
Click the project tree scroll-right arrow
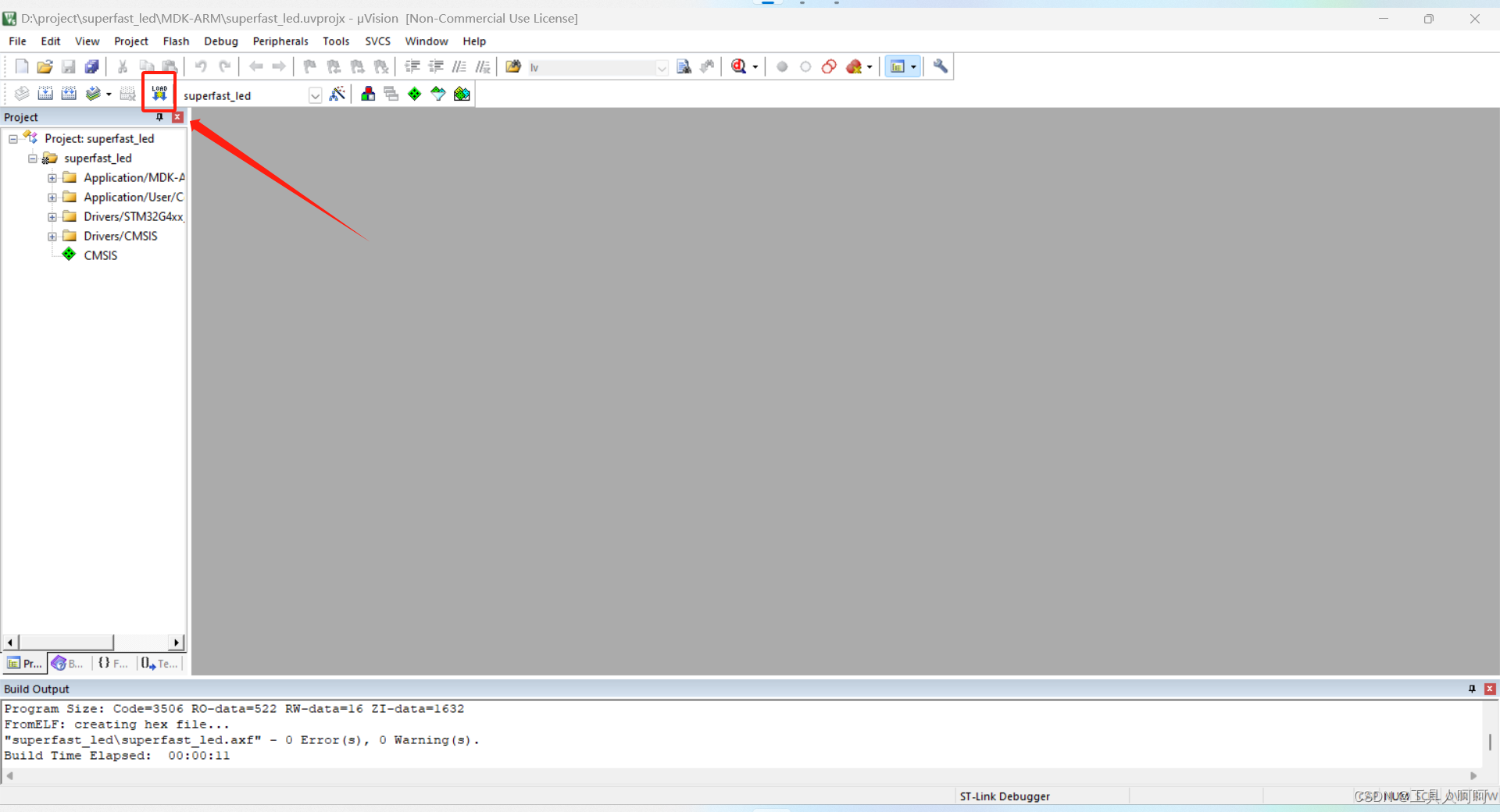tap(177, 642)
